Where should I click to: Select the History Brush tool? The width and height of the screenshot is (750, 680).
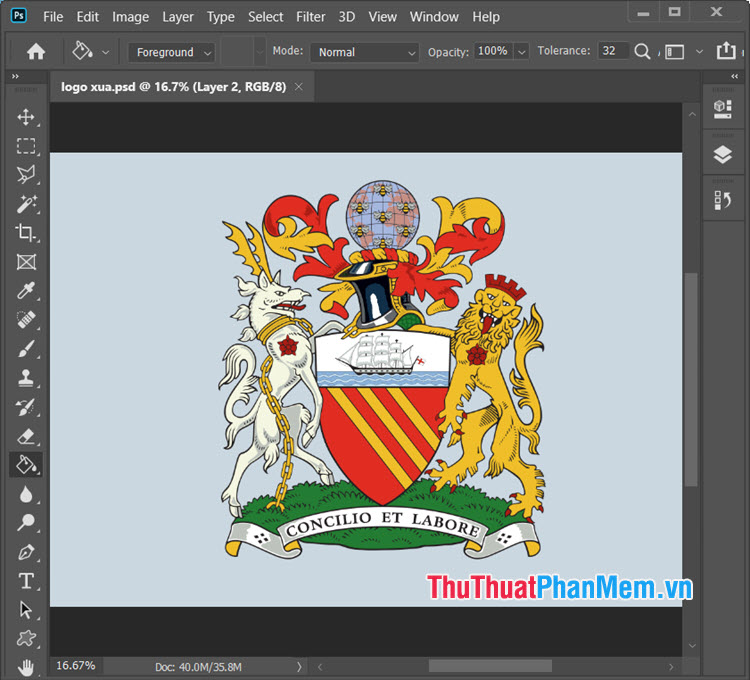pyautogui.click(x=26, y=407)
